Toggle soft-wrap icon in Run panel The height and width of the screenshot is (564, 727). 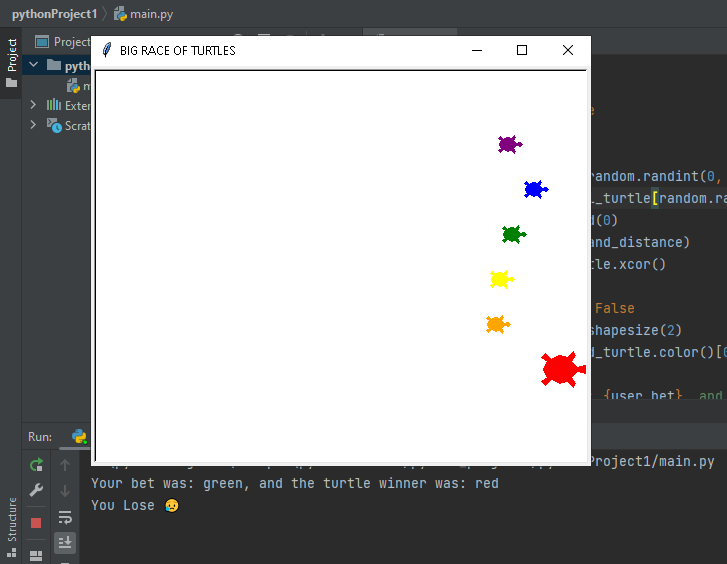pyautogui.click(x=65, y=517)
